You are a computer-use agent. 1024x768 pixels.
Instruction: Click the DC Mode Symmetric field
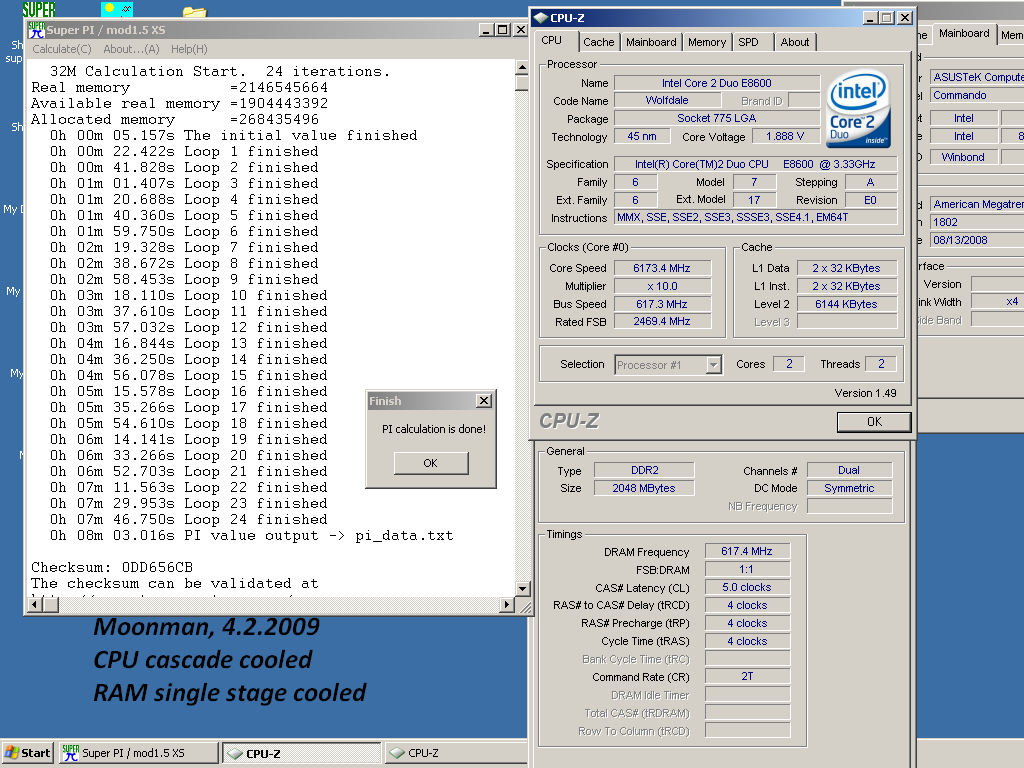(x=850, y=488)
